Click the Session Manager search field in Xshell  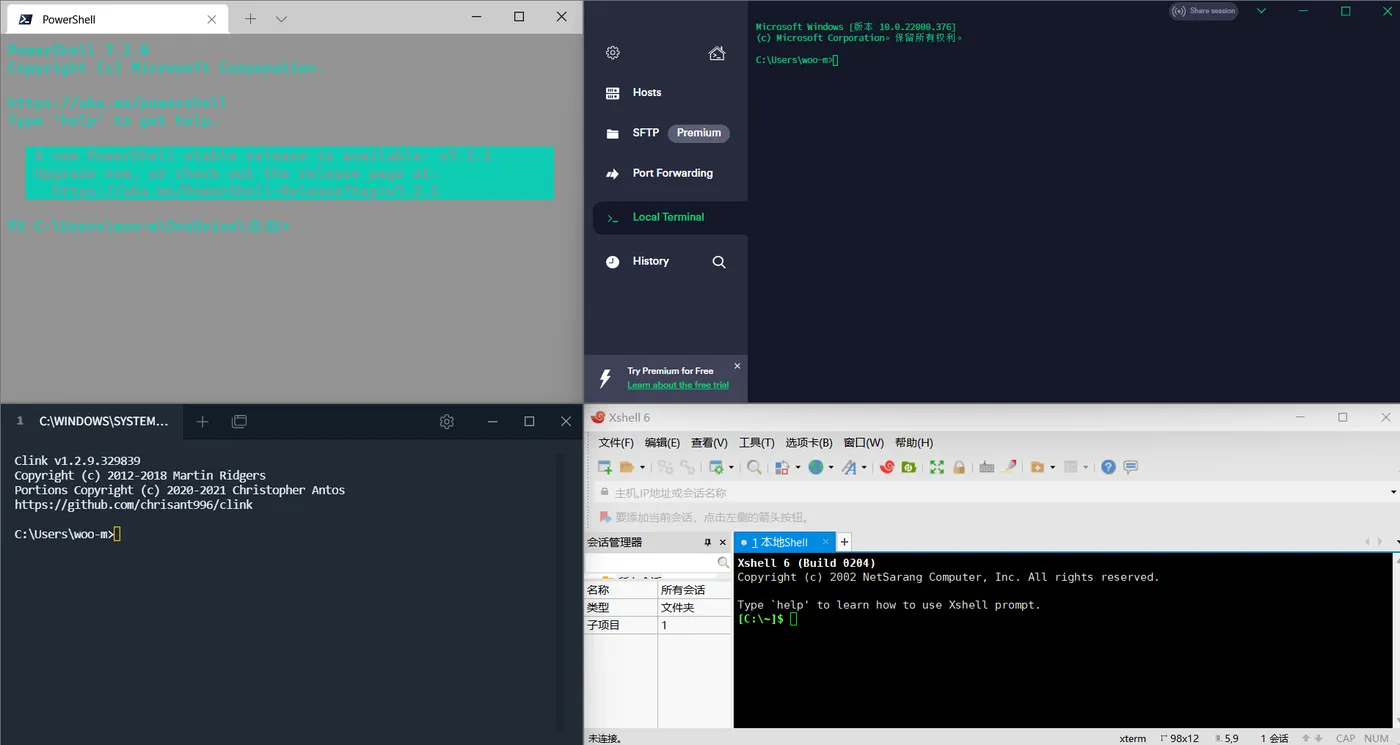(658, 564)
